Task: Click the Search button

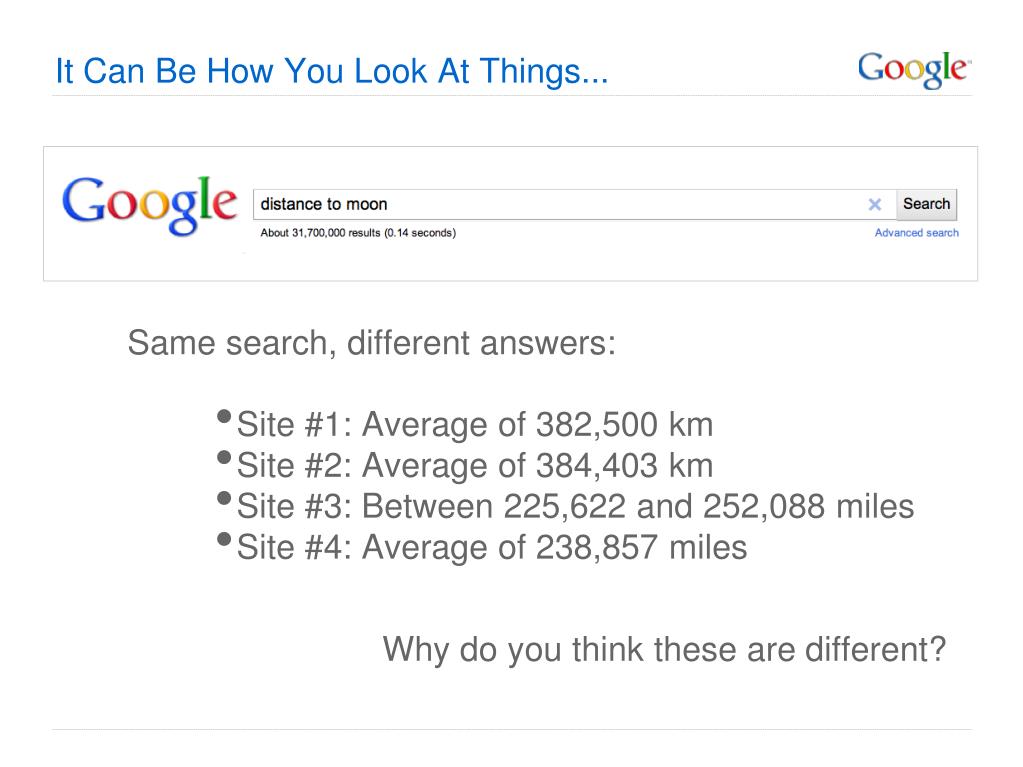Action: (926, 204)
